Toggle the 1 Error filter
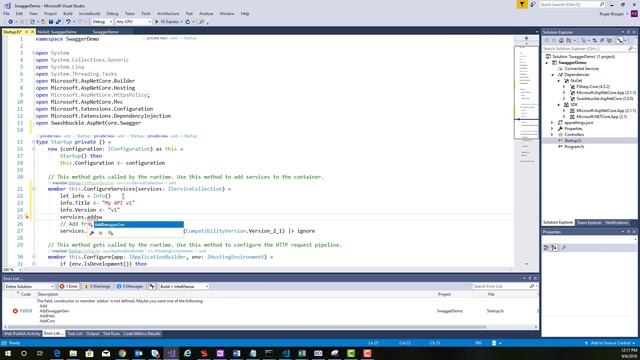The image size is (640, 360). (x=69, y=287)
